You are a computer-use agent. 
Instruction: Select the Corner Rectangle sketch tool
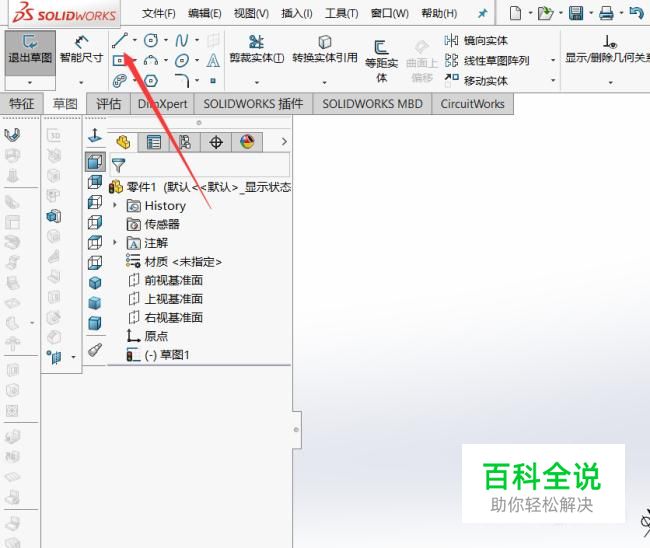tap(119, 61)
